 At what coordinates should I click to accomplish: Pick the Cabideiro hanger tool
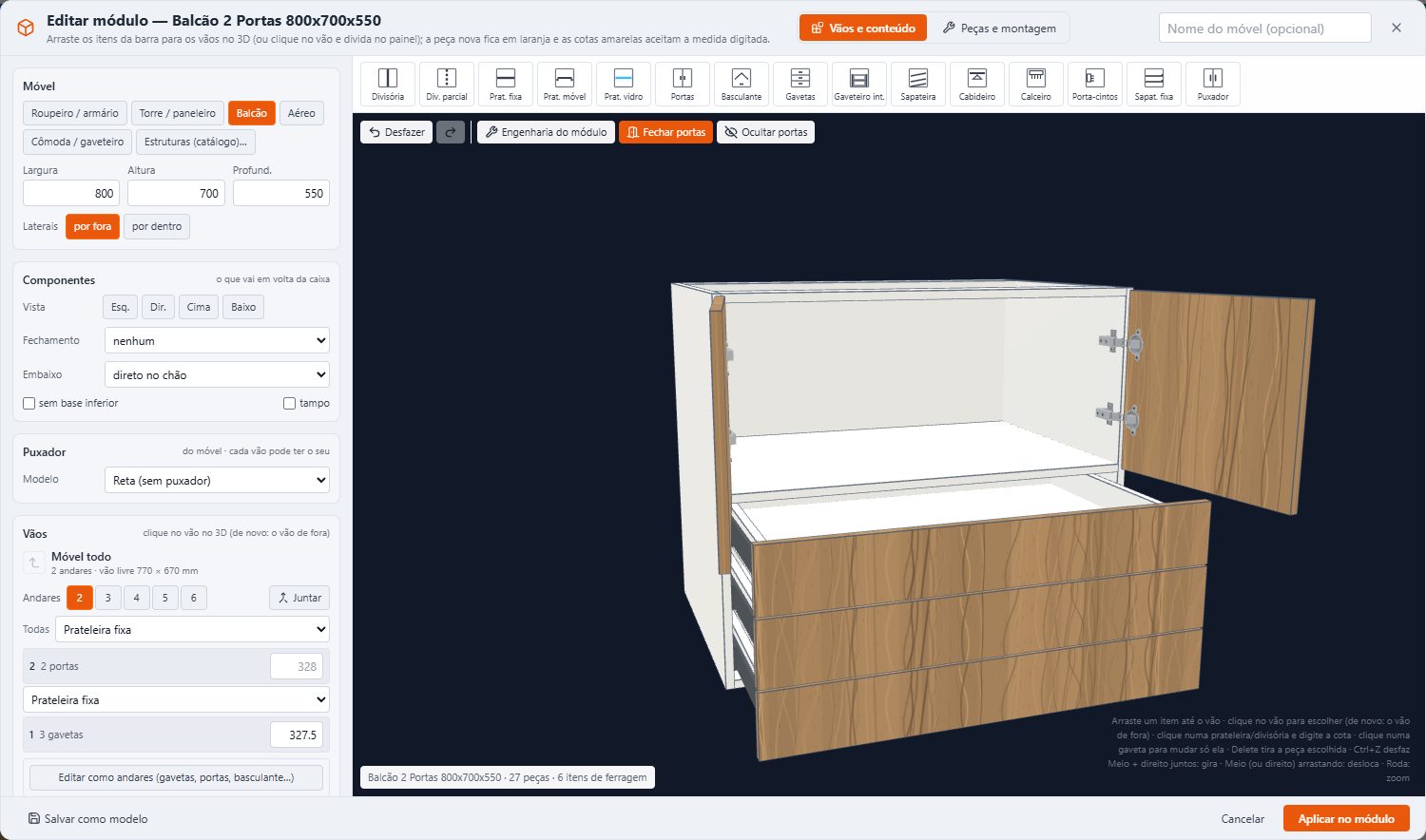click(977, 85)
